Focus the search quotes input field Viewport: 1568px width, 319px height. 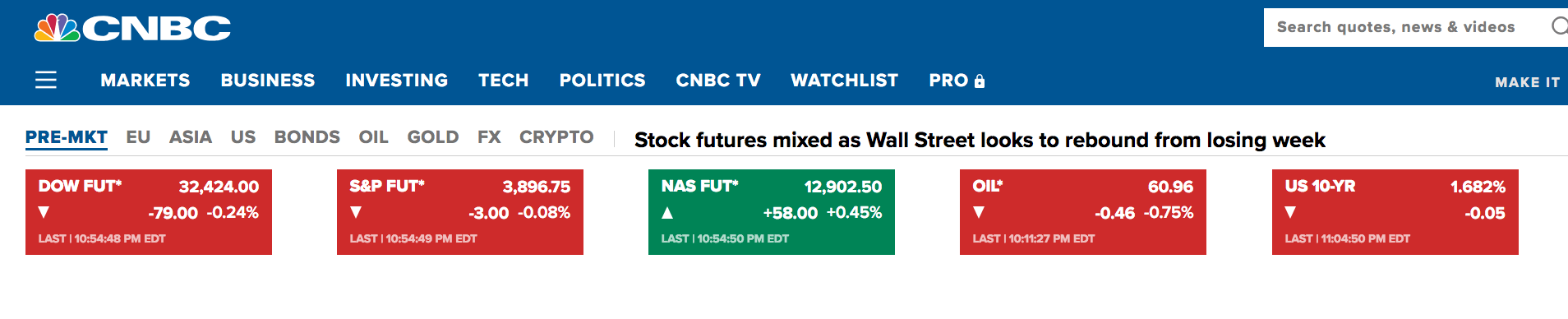click(x=1404, y=27)
